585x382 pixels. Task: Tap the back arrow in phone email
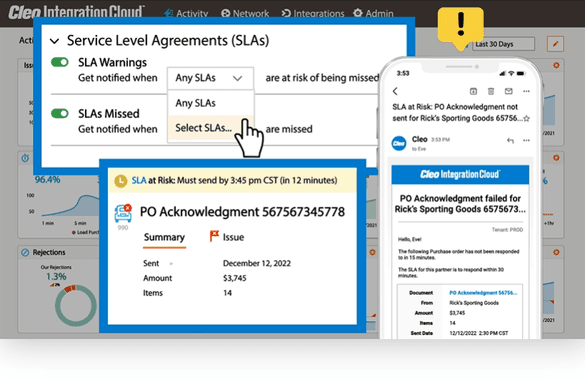tap(395, 91)
